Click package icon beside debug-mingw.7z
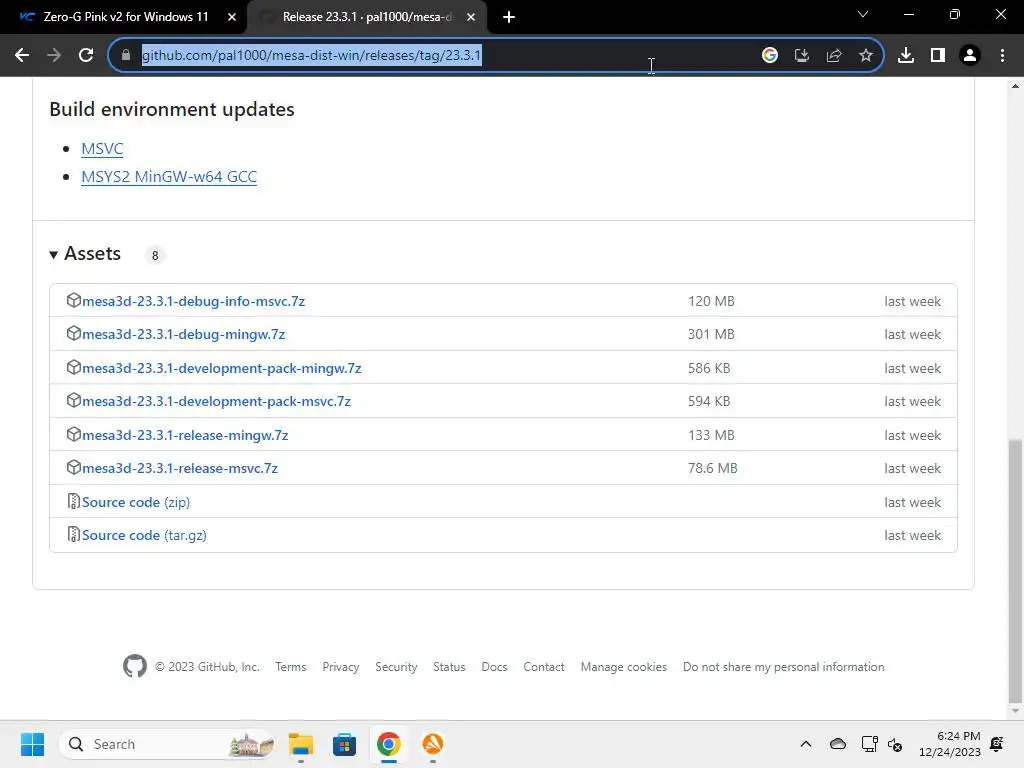Viewport: 1024px width, 768px height. point(74,334)
